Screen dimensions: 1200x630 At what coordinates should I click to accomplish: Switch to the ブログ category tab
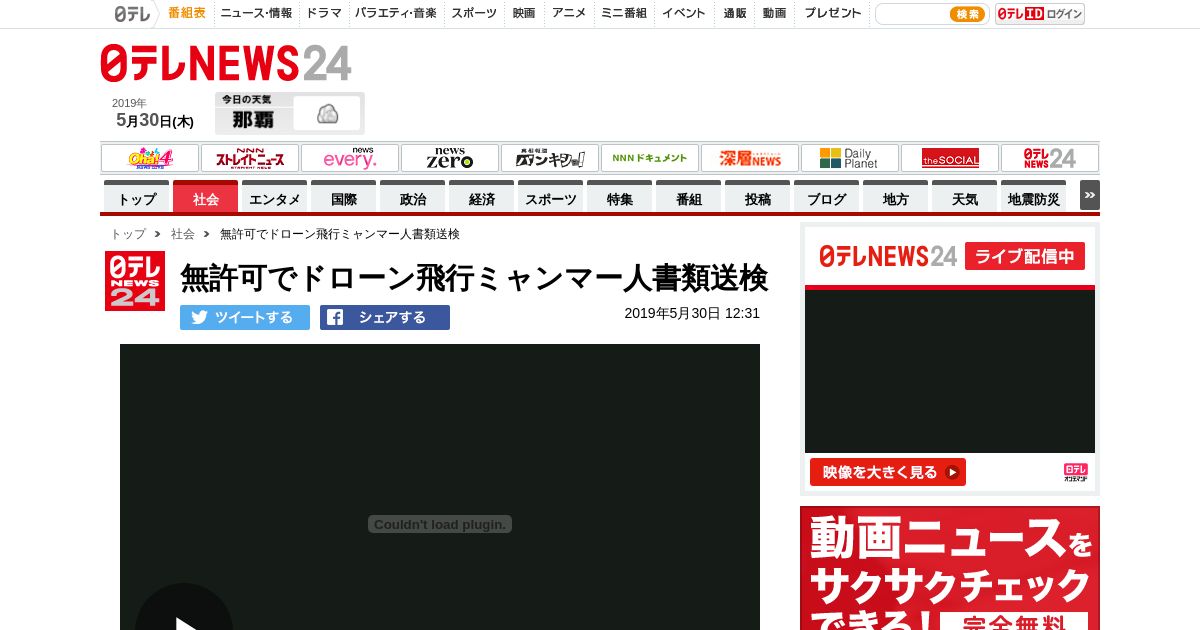click(827, 198)
